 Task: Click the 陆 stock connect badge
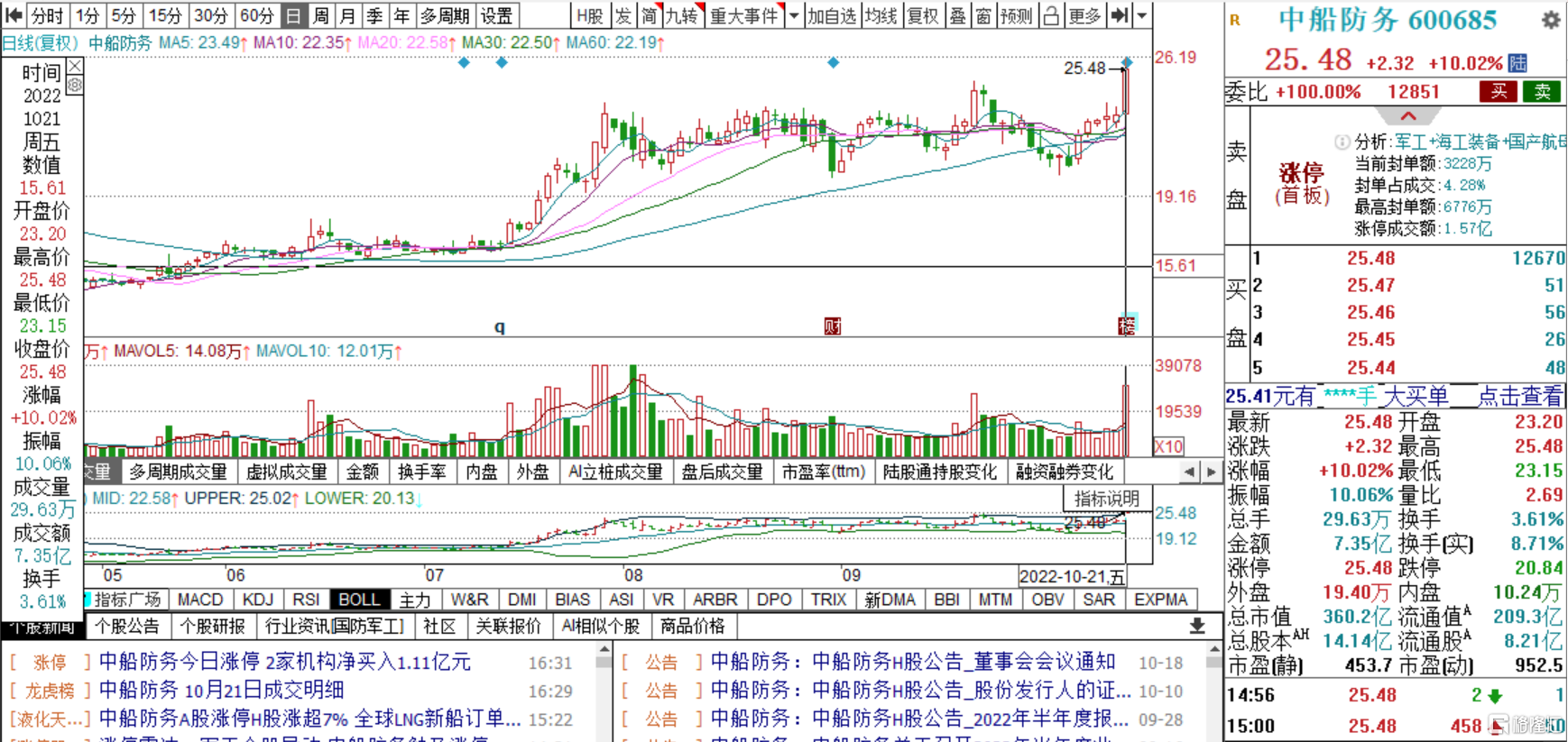pyautogui.click(x=1518, y=63)
